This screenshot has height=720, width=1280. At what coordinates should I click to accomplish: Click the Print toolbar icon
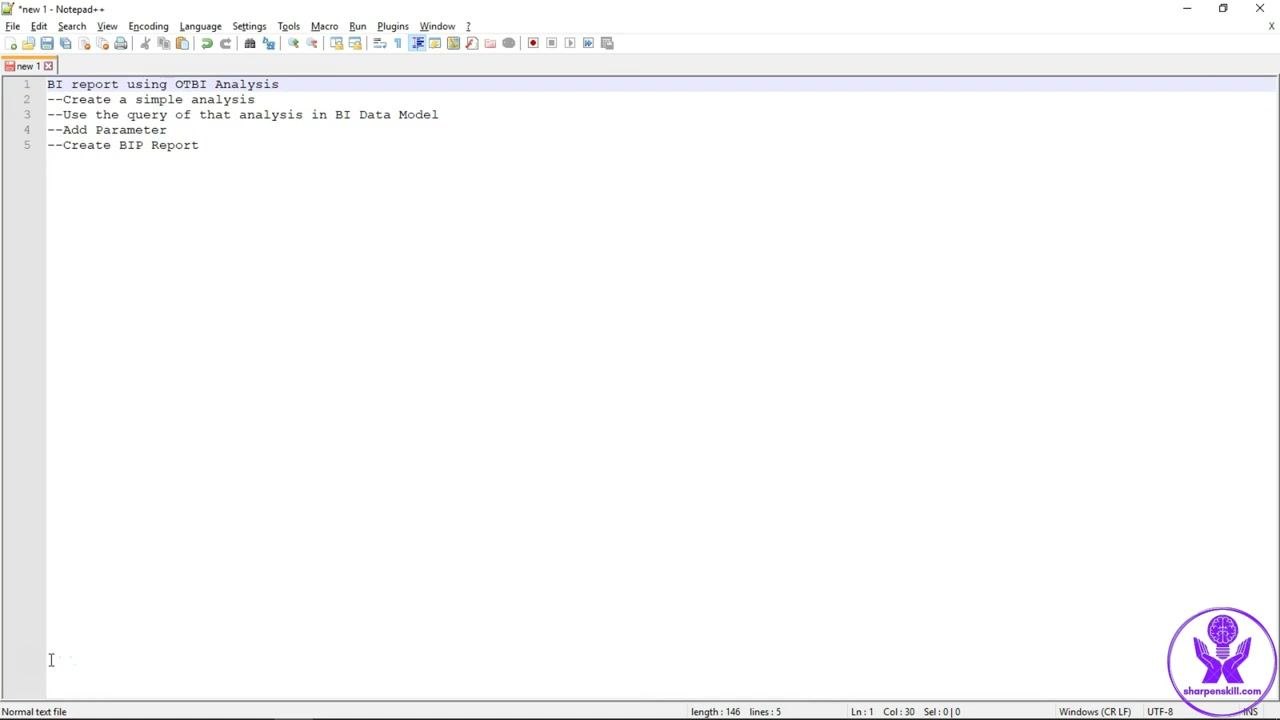point(121,43)
